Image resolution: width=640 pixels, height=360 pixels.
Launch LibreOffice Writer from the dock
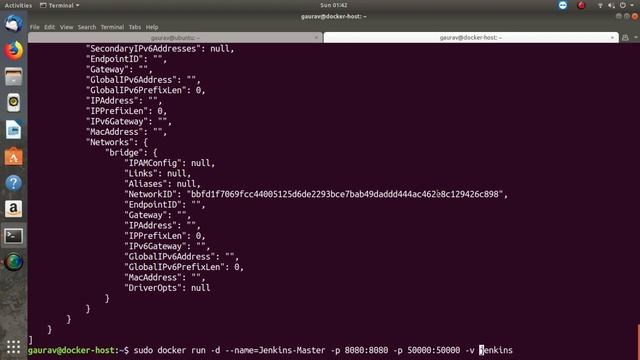[x=13, y=130]
